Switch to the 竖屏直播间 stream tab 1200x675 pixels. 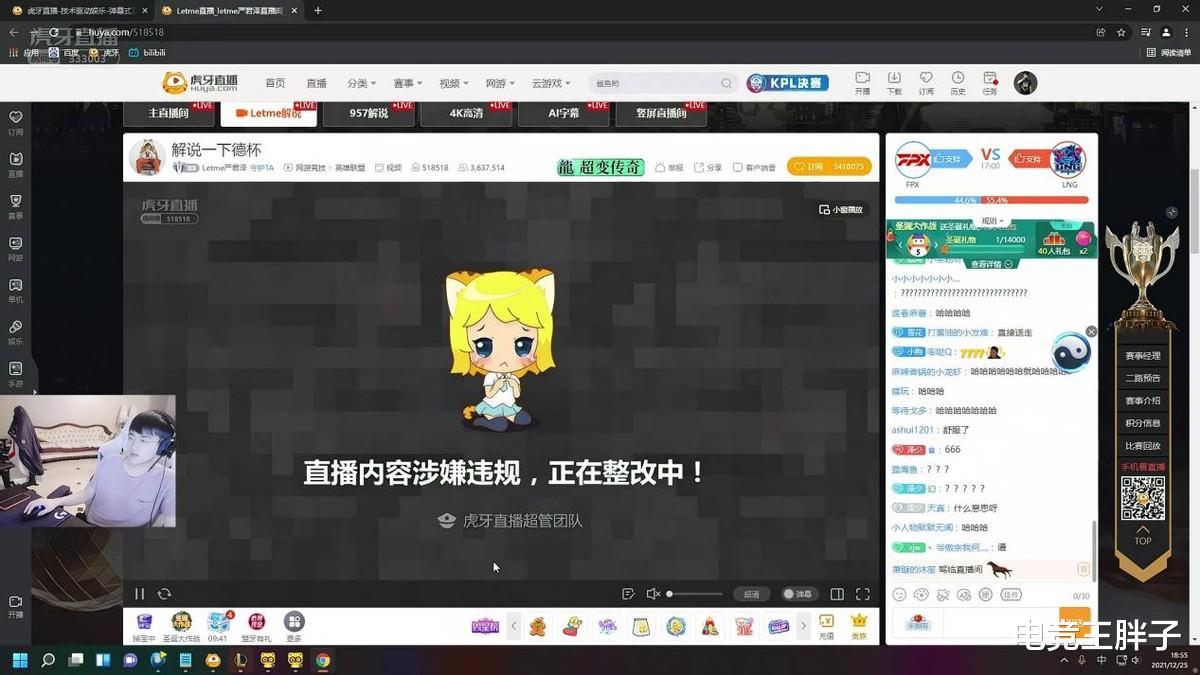click(662, 113)
